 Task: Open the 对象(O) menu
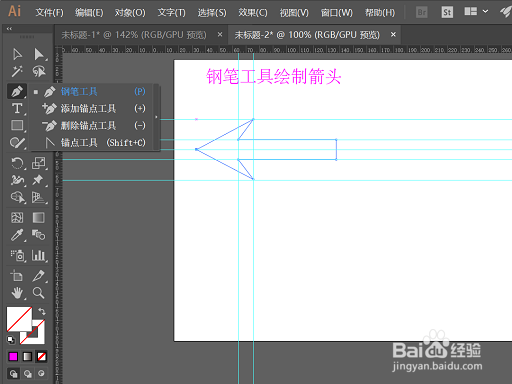130,13
